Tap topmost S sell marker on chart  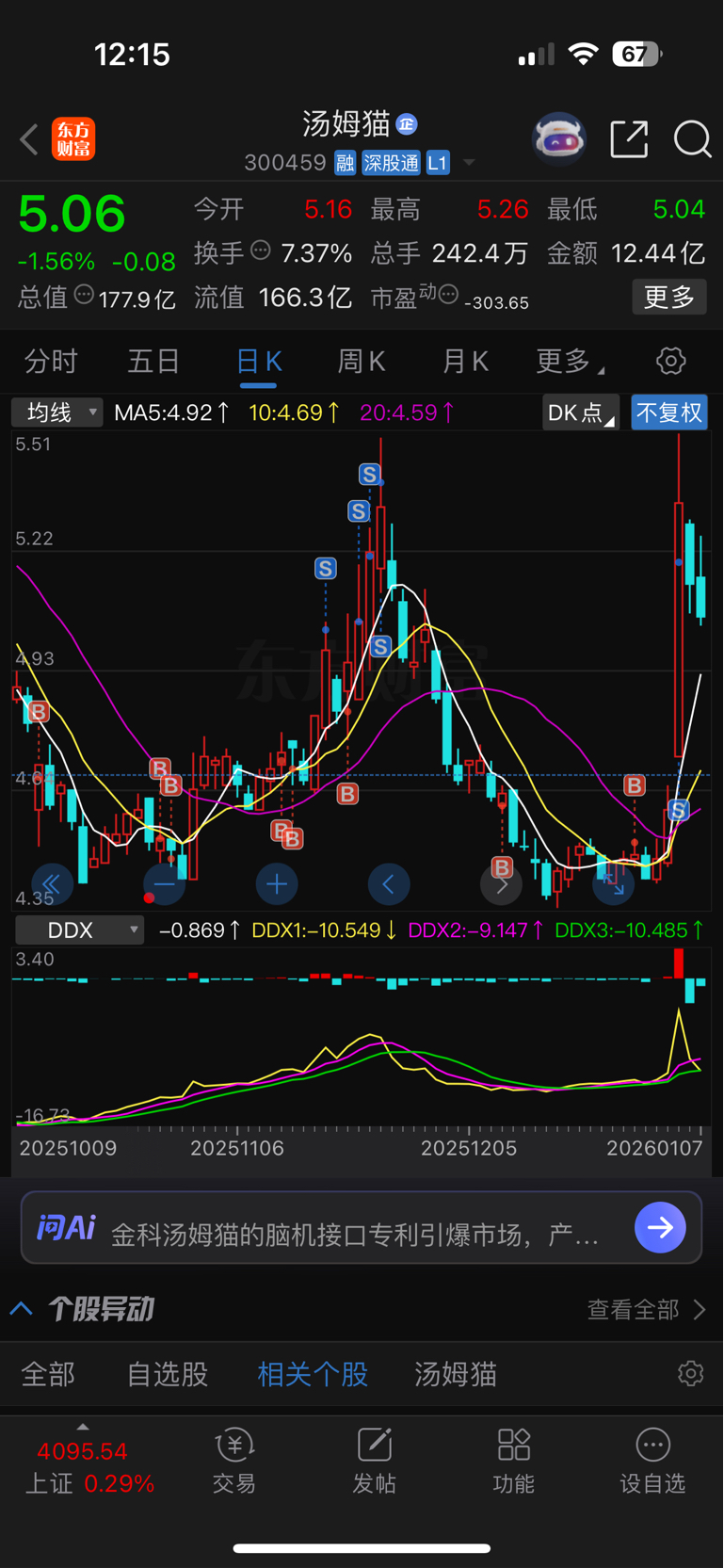[369, 475]
